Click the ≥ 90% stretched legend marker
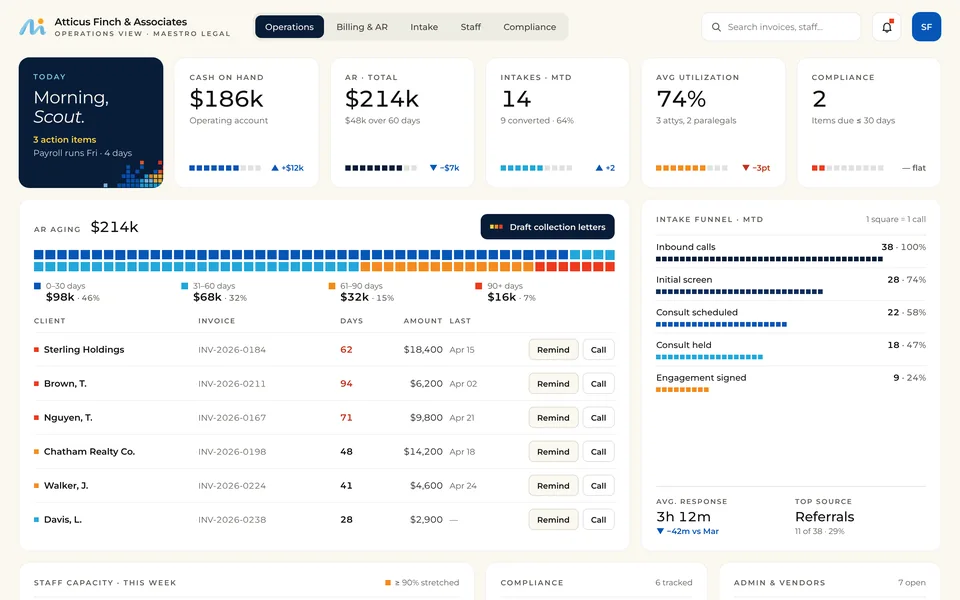Viewport: 960px width, 600px height. [388, 583]
